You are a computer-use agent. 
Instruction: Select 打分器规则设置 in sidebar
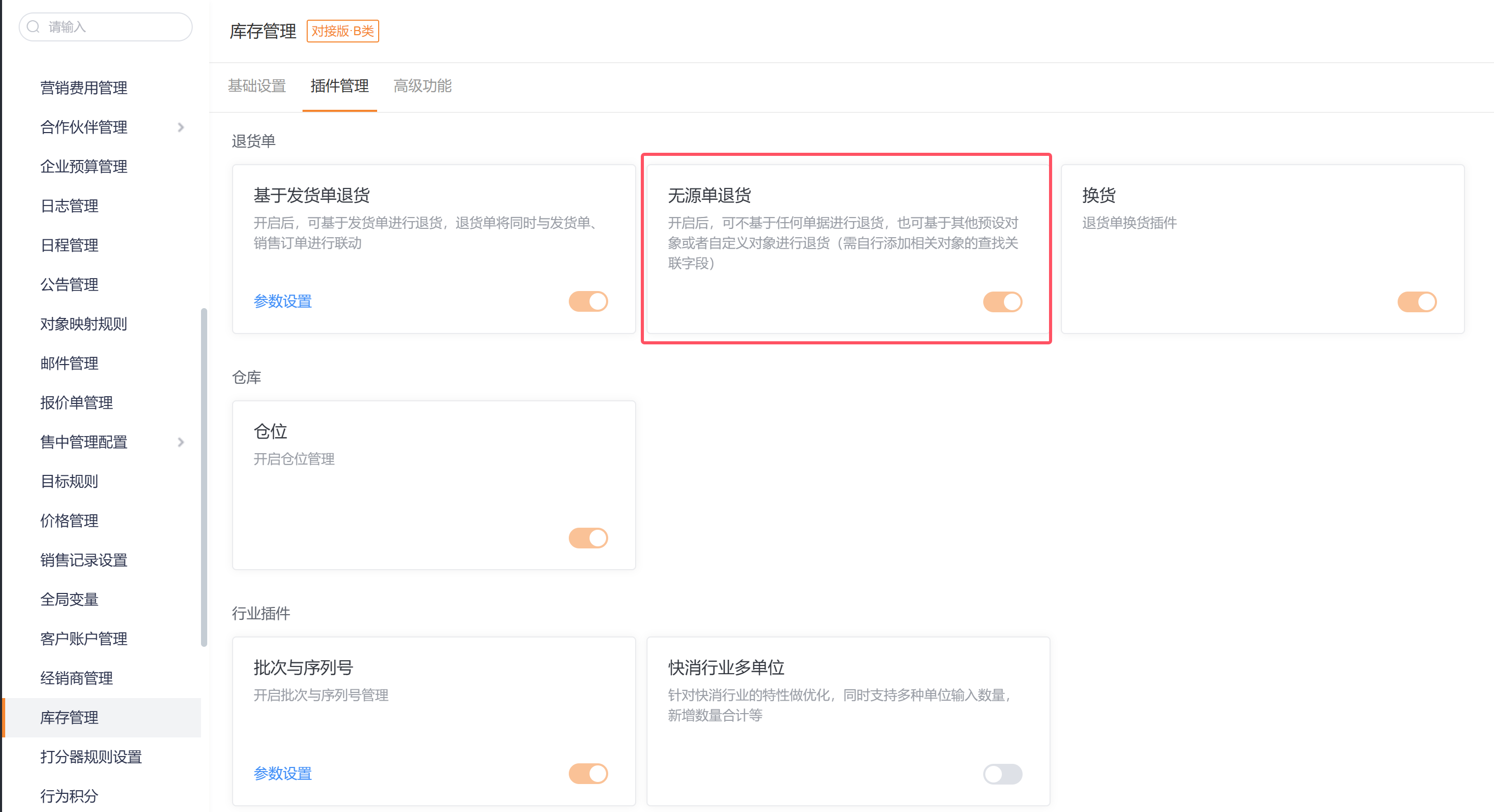pyautogui.click(x=91, y=757)
